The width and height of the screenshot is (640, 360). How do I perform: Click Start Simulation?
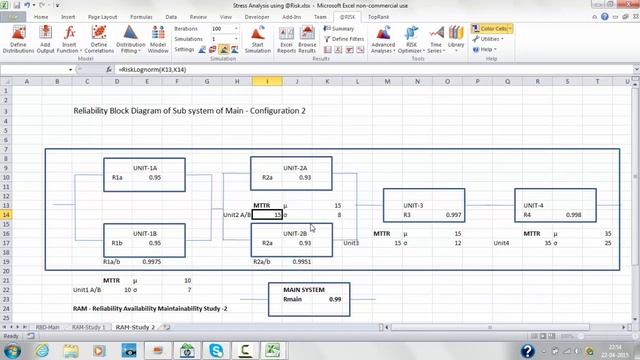(258, 39)
